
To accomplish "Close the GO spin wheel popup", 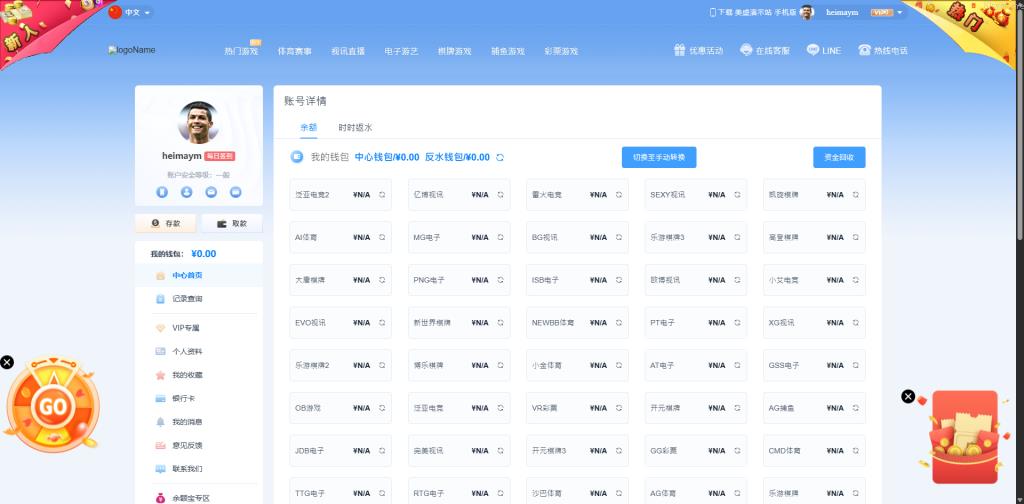I will pos(7,362).
